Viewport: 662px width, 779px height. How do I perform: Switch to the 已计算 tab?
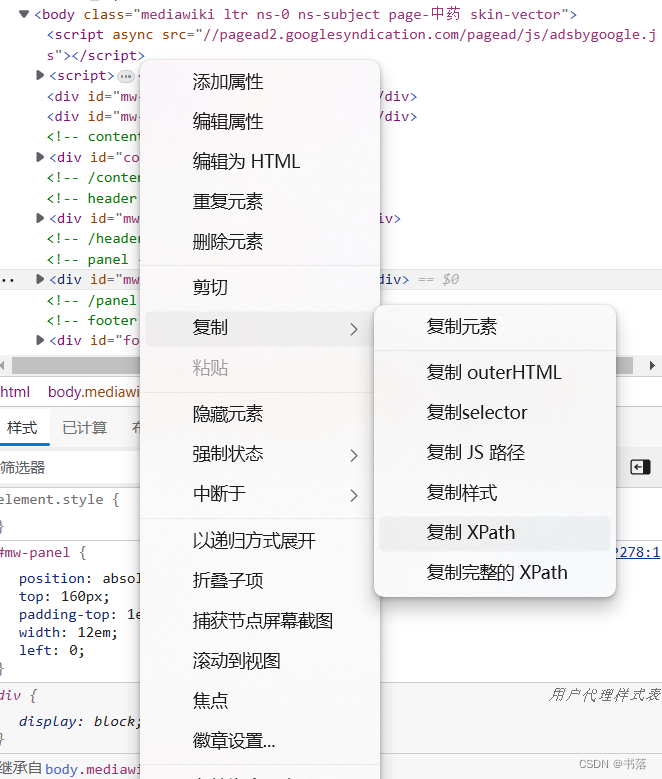(x=85, y=428)
